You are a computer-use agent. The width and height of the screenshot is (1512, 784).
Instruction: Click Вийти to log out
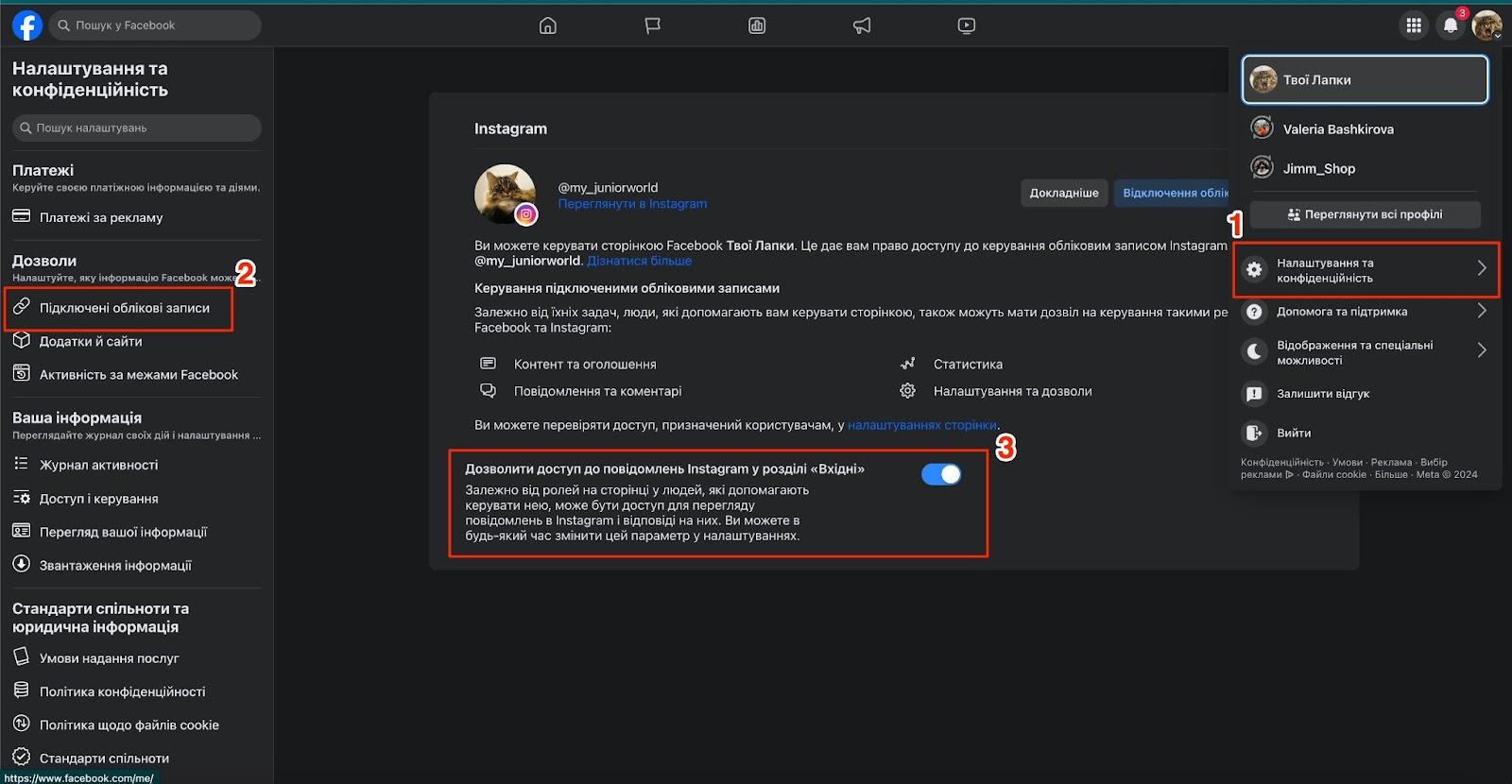coord(1293,433)
